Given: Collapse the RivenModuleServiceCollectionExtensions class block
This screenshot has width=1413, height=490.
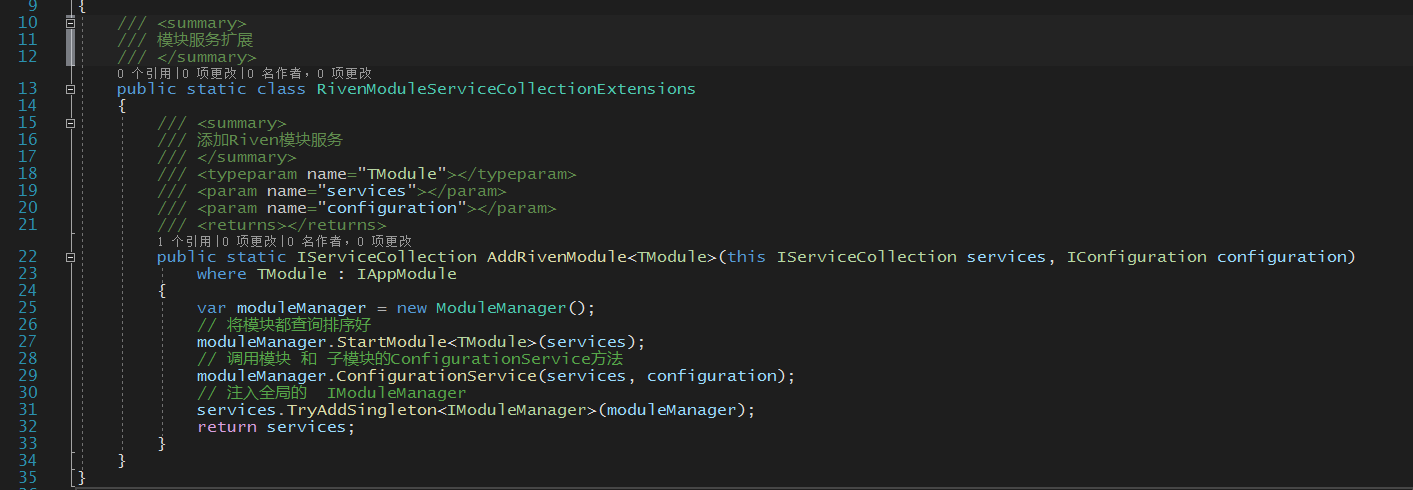Looking at the screenshot, I should (70, 89).
